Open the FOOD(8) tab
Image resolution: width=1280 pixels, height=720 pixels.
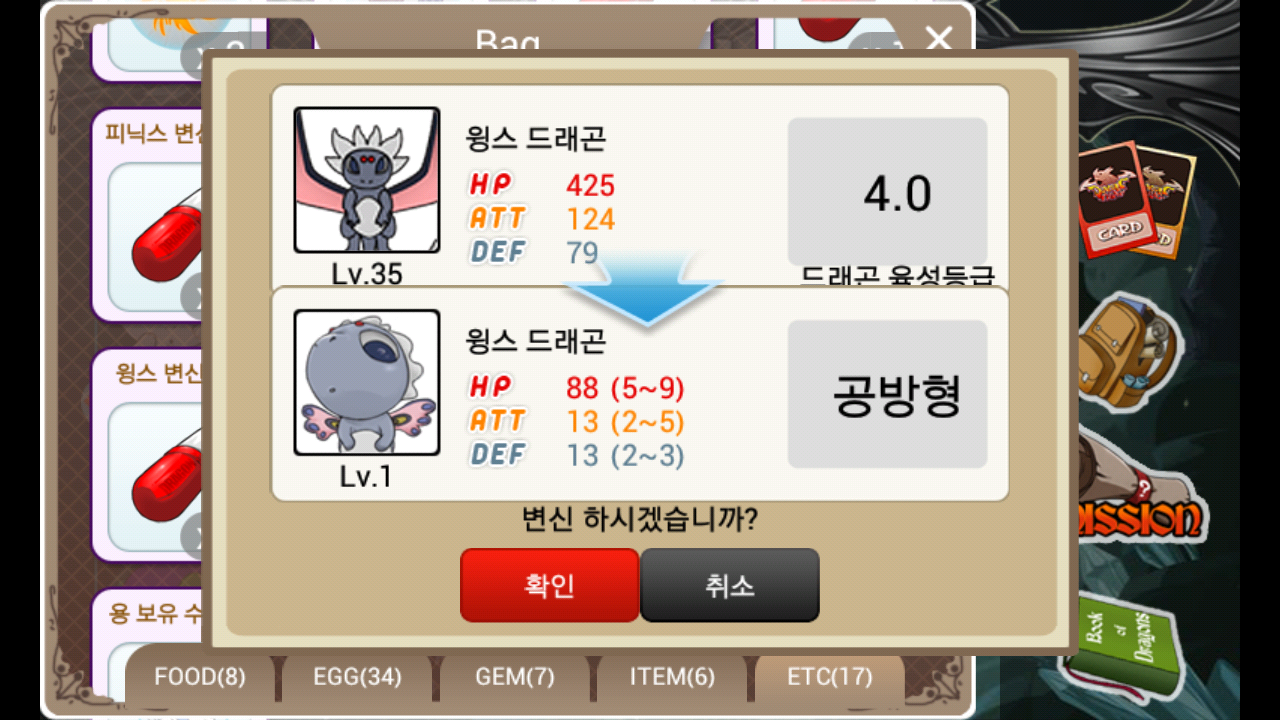click(x=200, y=677)
